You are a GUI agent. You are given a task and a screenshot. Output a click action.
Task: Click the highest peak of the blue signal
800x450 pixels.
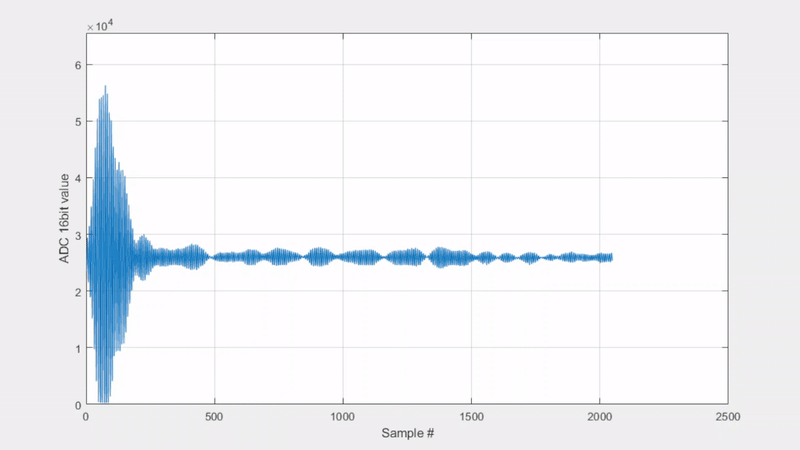[105, 87]
